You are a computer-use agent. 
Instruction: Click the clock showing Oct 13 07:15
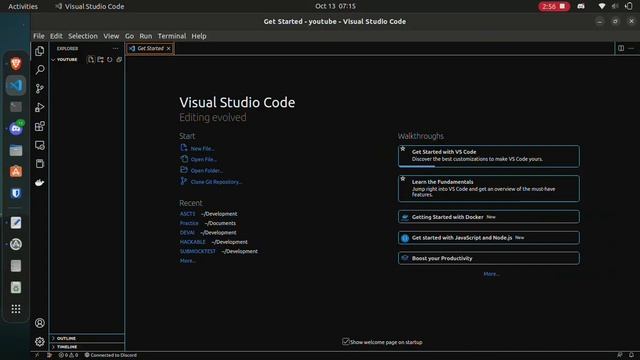click(335, 7)
